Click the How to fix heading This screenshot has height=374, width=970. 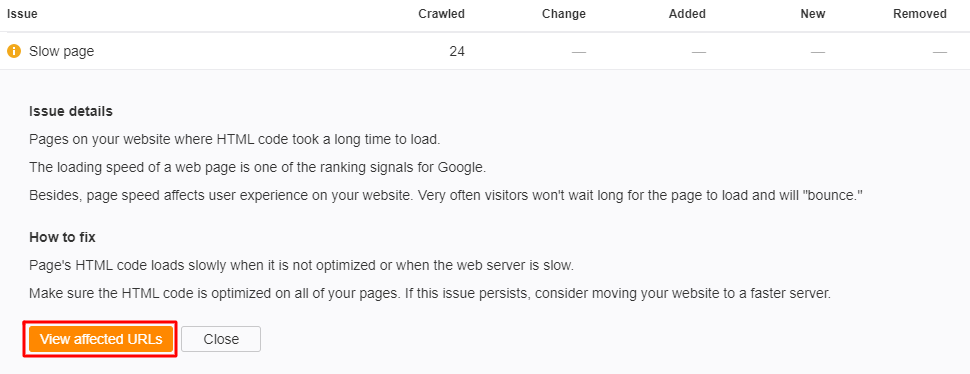[62, 237]
